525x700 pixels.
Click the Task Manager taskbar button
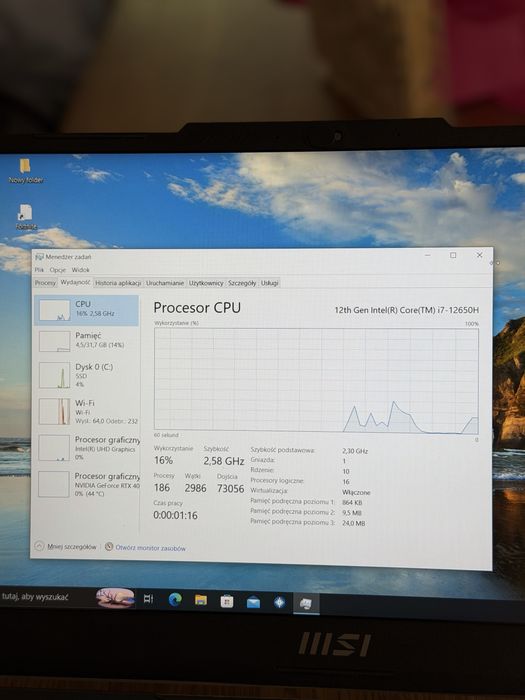click(306, 604)
